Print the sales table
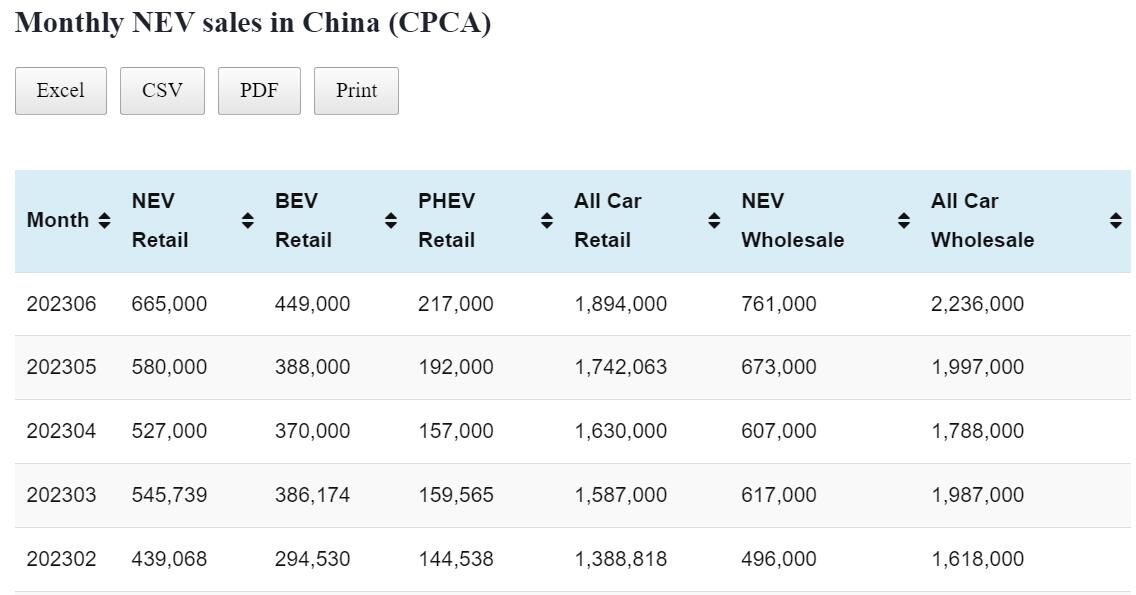 point(356,91)
